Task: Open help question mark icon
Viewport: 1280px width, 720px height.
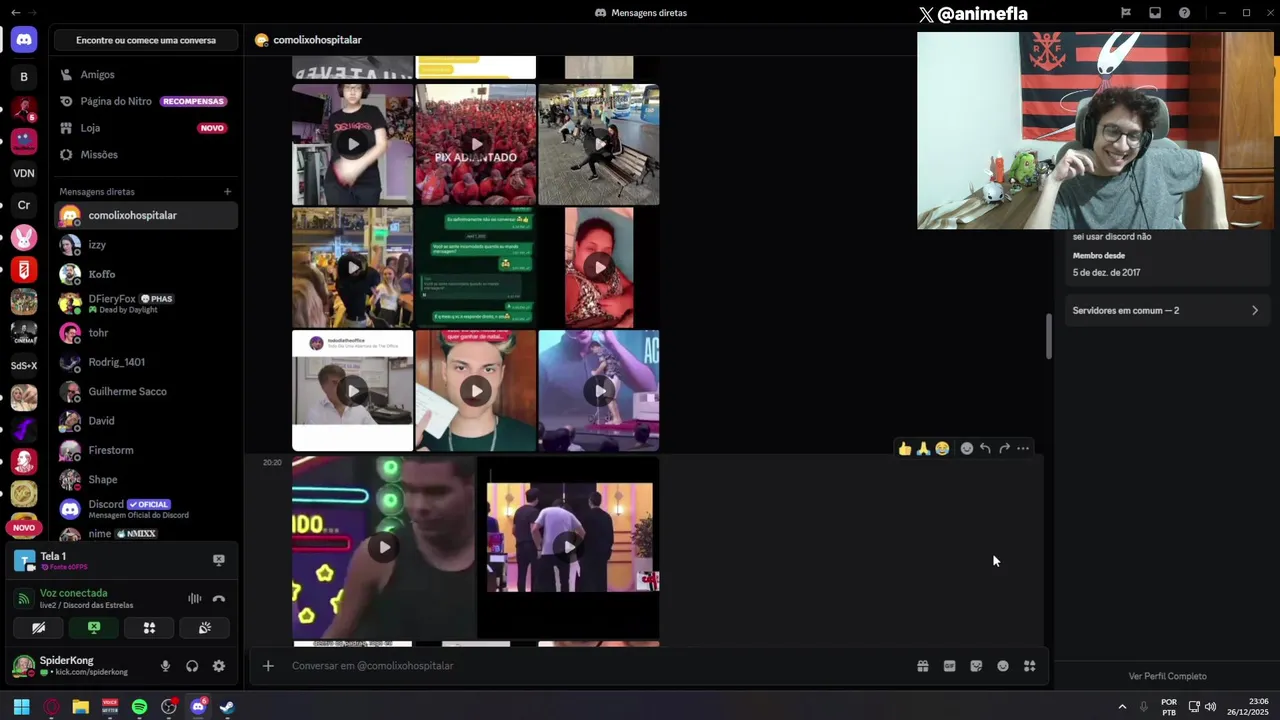Action: click(x=1184, y=13)
